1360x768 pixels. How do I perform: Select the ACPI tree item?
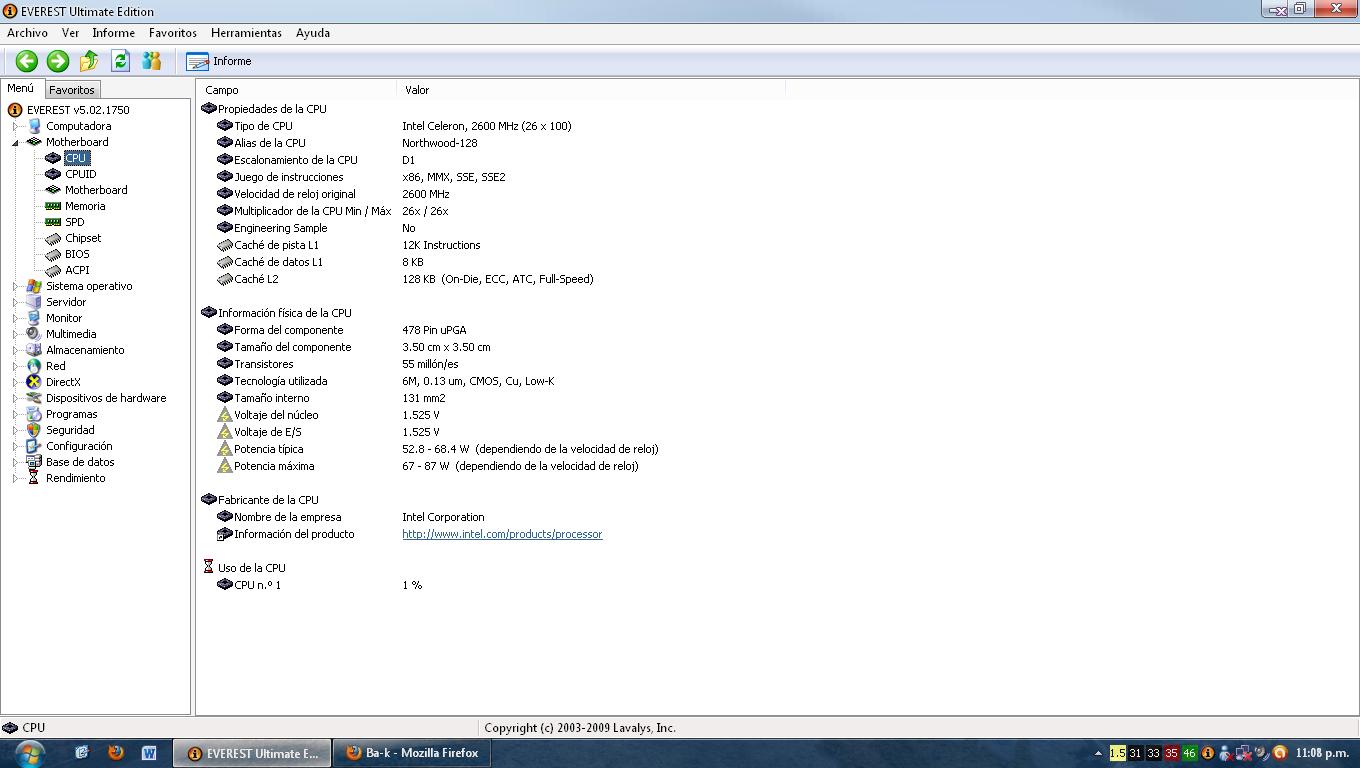pos(77,270)
